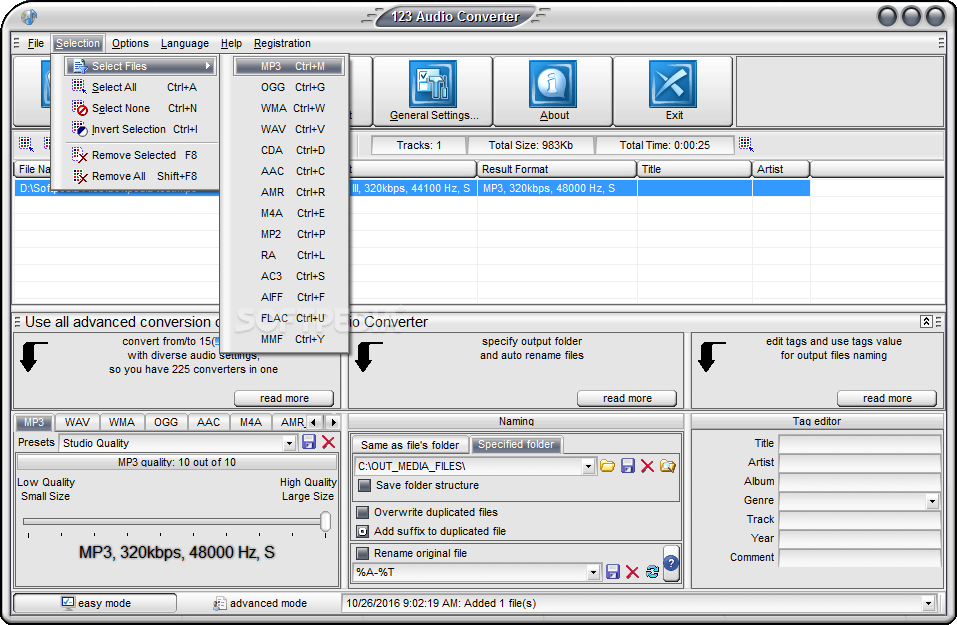Expand the output folder path dropdown

coord(588,466)
